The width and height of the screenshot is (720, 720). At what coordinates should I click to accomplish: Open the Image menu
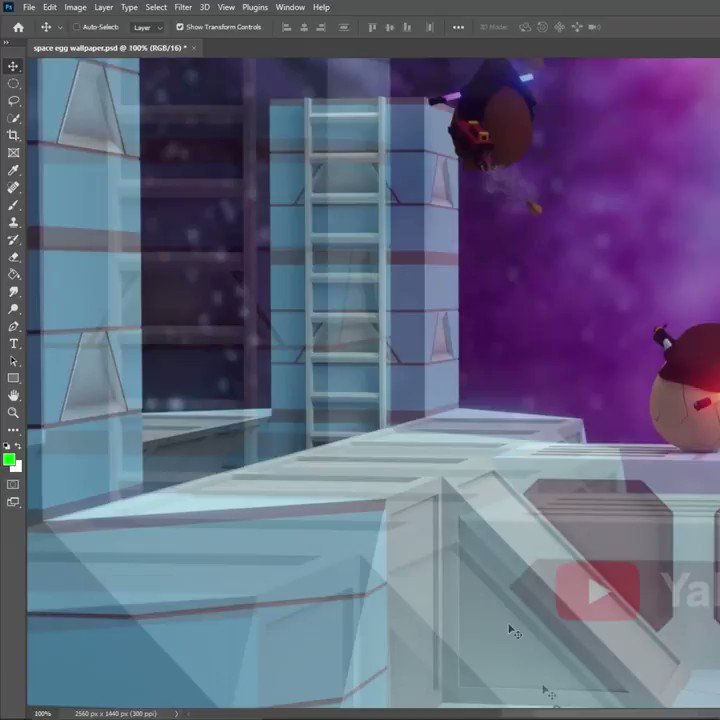[75, 7]
